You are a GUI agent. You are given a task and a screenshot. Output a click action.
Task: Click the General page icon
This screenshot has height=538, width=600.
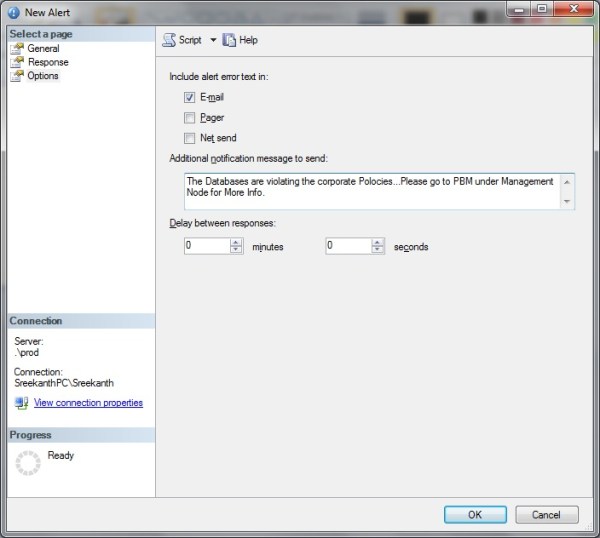pyautogui.click(x=17, y=48)
